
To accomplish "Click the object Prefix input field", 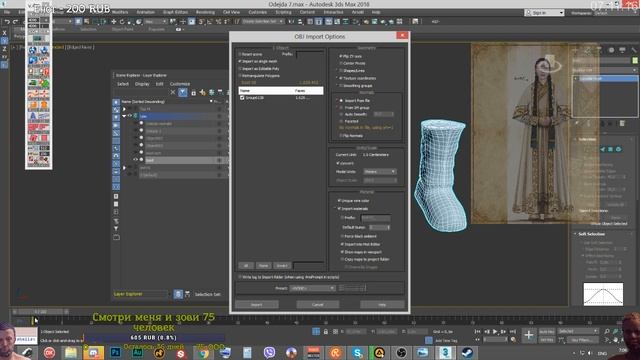I will coord(310,54).
